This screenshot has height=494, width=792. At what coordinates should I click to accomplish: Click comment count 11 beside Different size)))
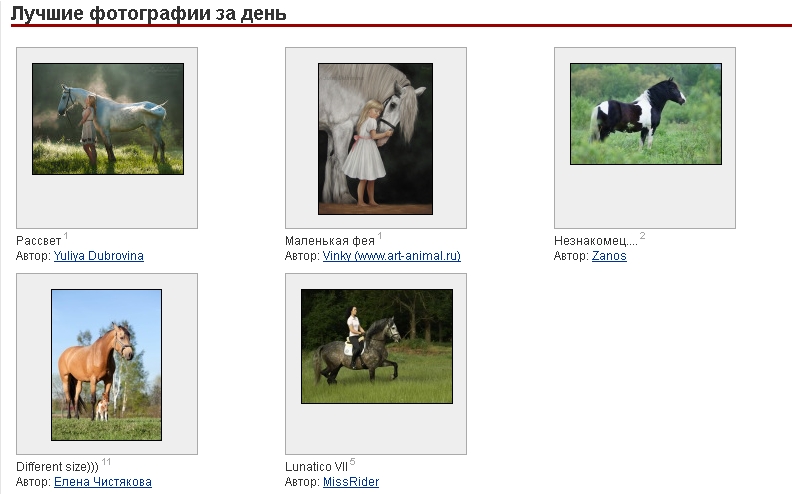pyautogui.click(x=106, y=462)
